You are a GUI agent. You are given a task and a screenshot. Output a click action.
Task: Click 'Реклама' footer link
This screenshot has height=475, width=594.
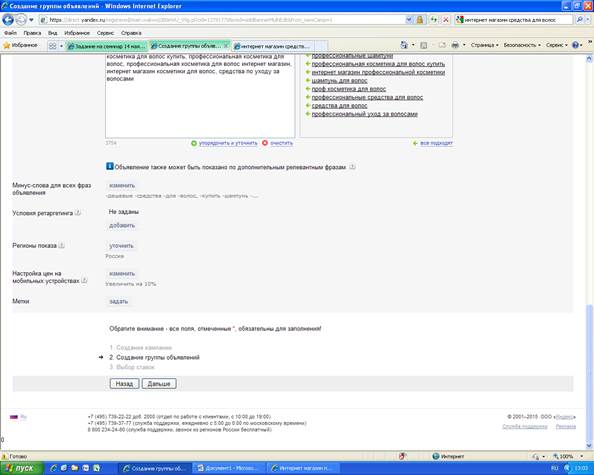coord(566,427)
